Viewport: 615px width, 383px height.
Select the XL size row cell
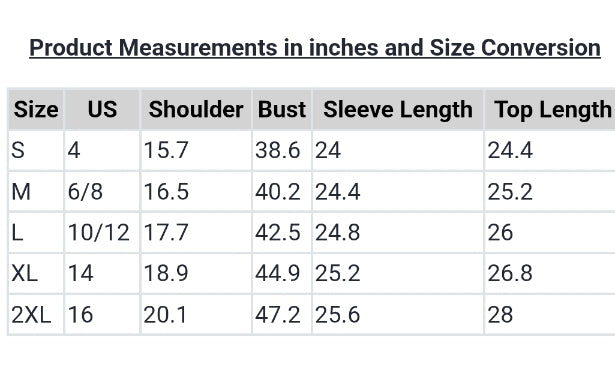tap(36, 274)
